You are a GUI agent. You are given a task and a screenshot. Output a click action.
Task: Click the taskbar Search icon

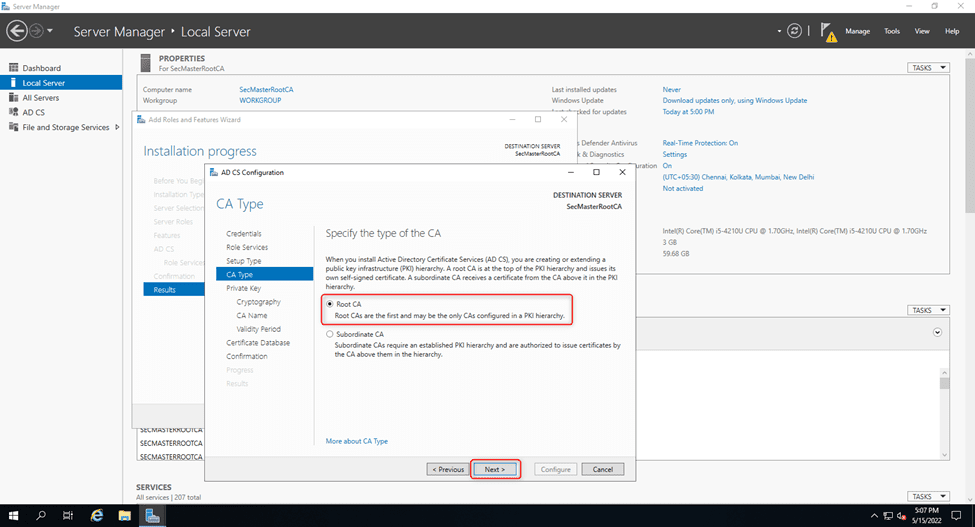(x=41, y=515)
